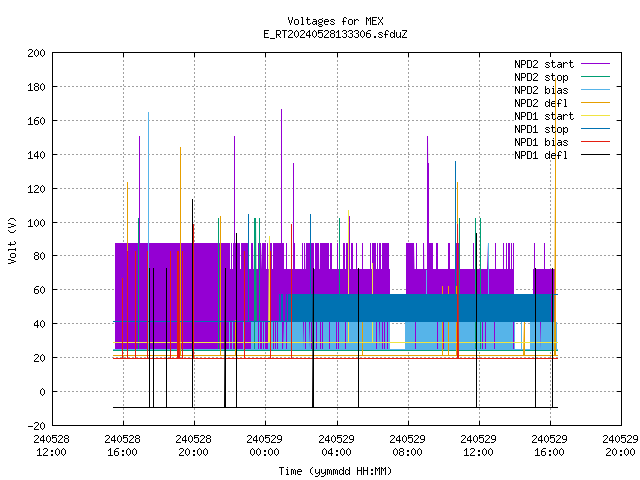Click the filename 'E_RT20240528133306.sfduZ'
Viewport: 640px width, 480px height.
point(335,34)
